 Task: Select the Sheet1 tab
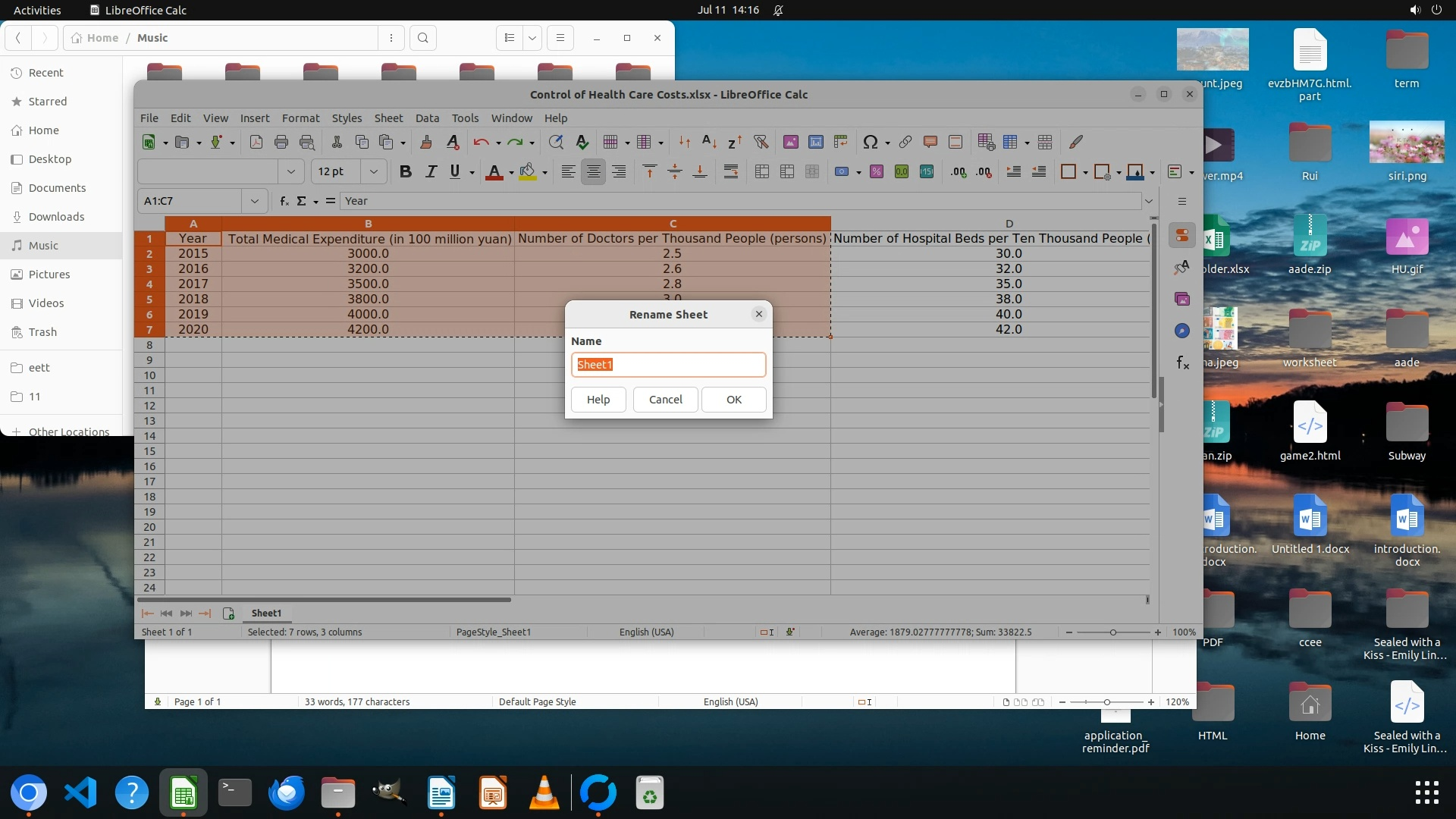tap(266, 613)
